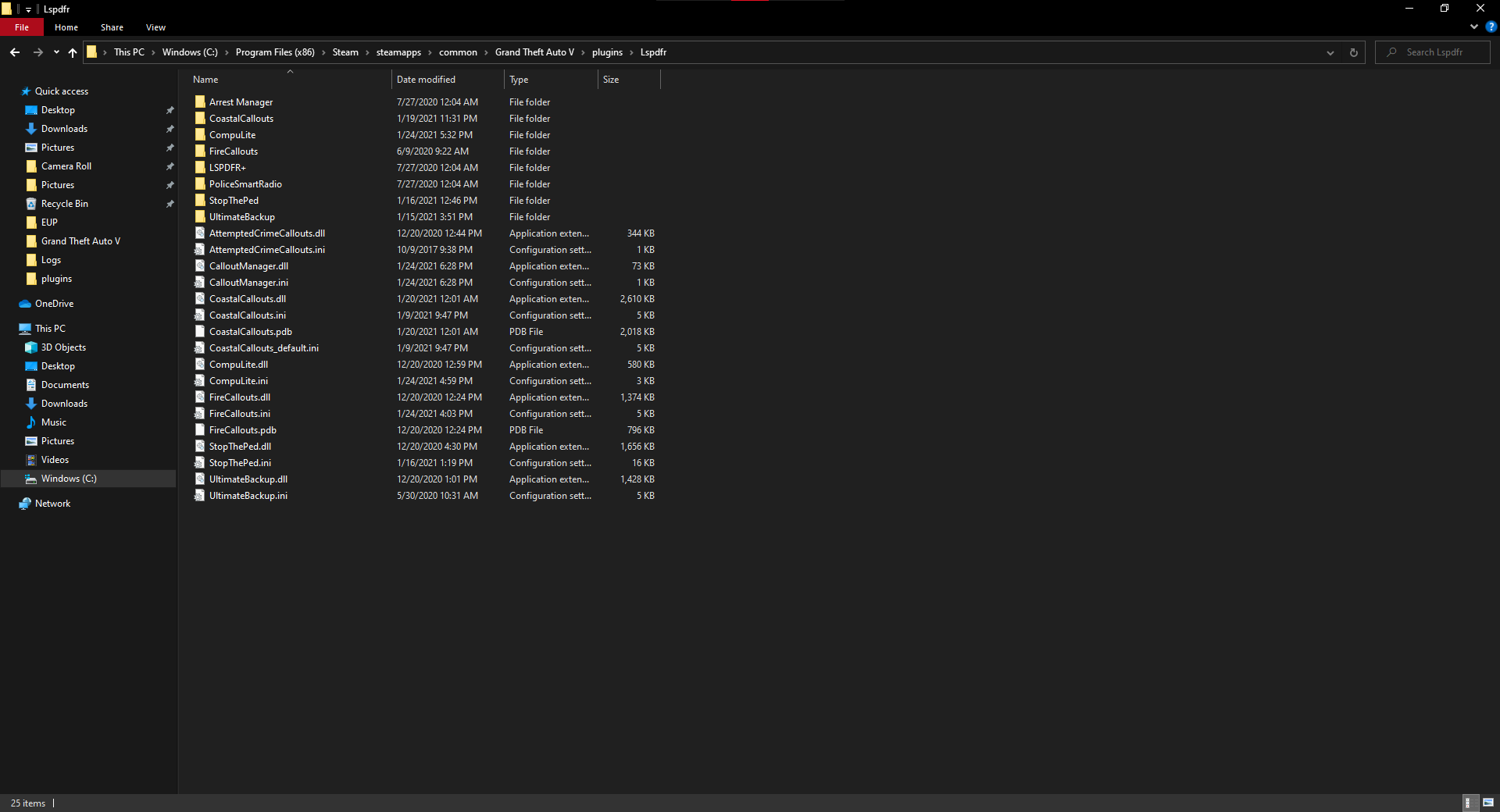The image size is (1500, 812).
Task: Open the recent locations dropdown
Action: point(56,52)
